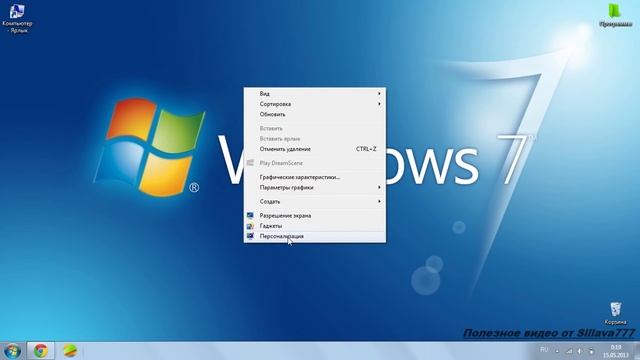The height and width of the screenshot is (360, 640).
Task: Choose Сортировка in the context menu
Action: click(315, 104)
